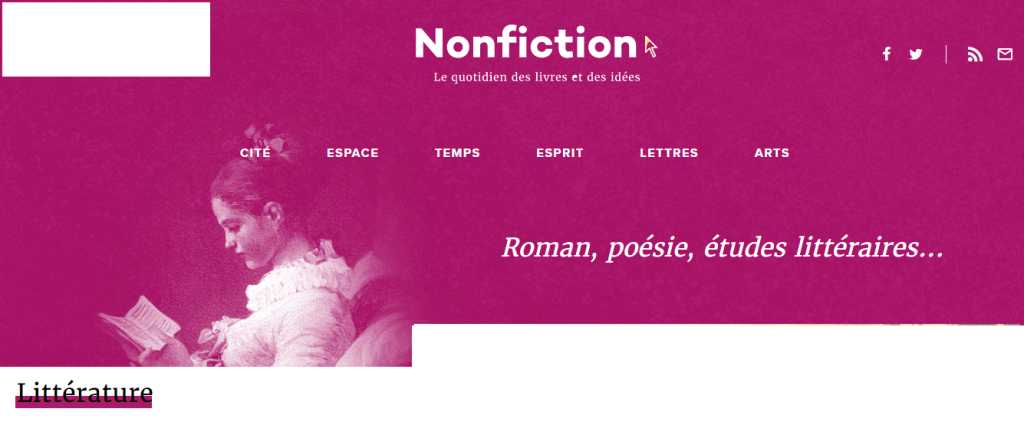Open the LETTRES section
The image size is (1024, 425).
[x=669, y=153]
